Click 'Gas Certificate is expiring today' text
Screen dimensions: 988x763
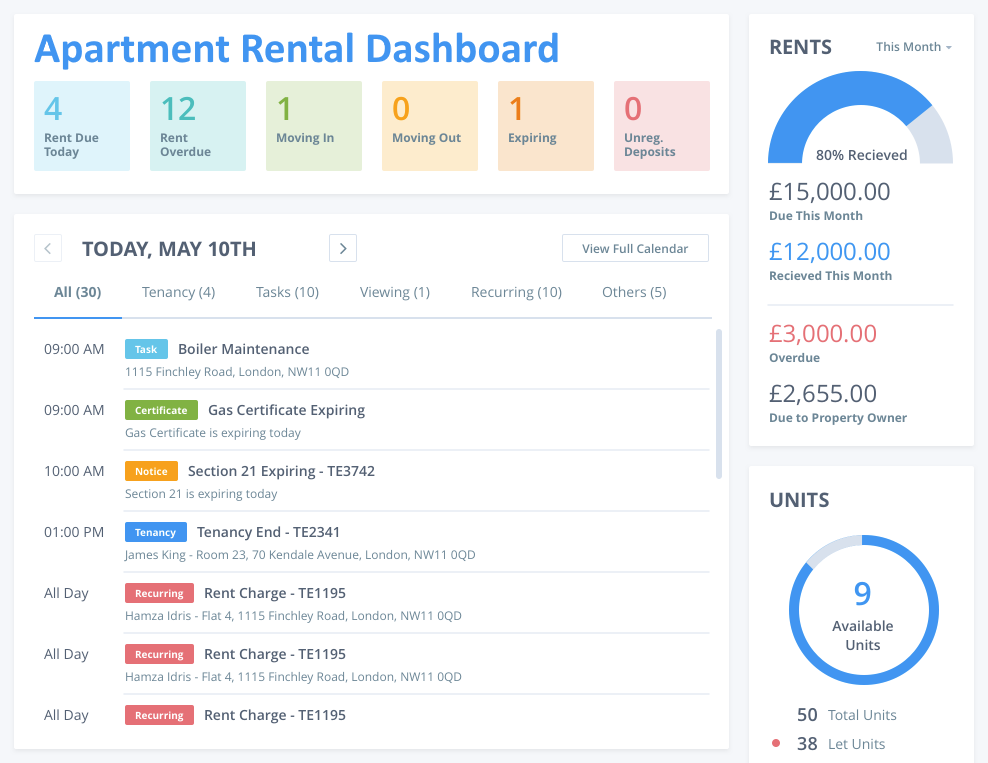[x=213, y=433]
